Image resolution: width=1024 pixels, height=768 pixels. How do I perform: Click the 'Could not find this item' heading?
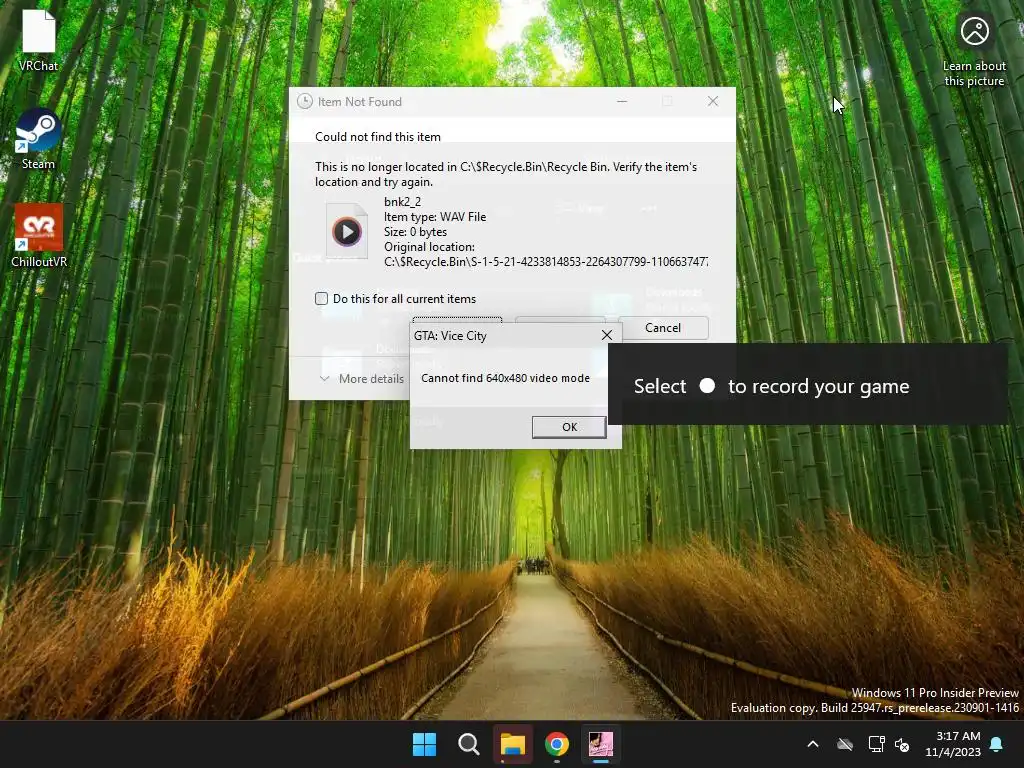click(377, 136)
